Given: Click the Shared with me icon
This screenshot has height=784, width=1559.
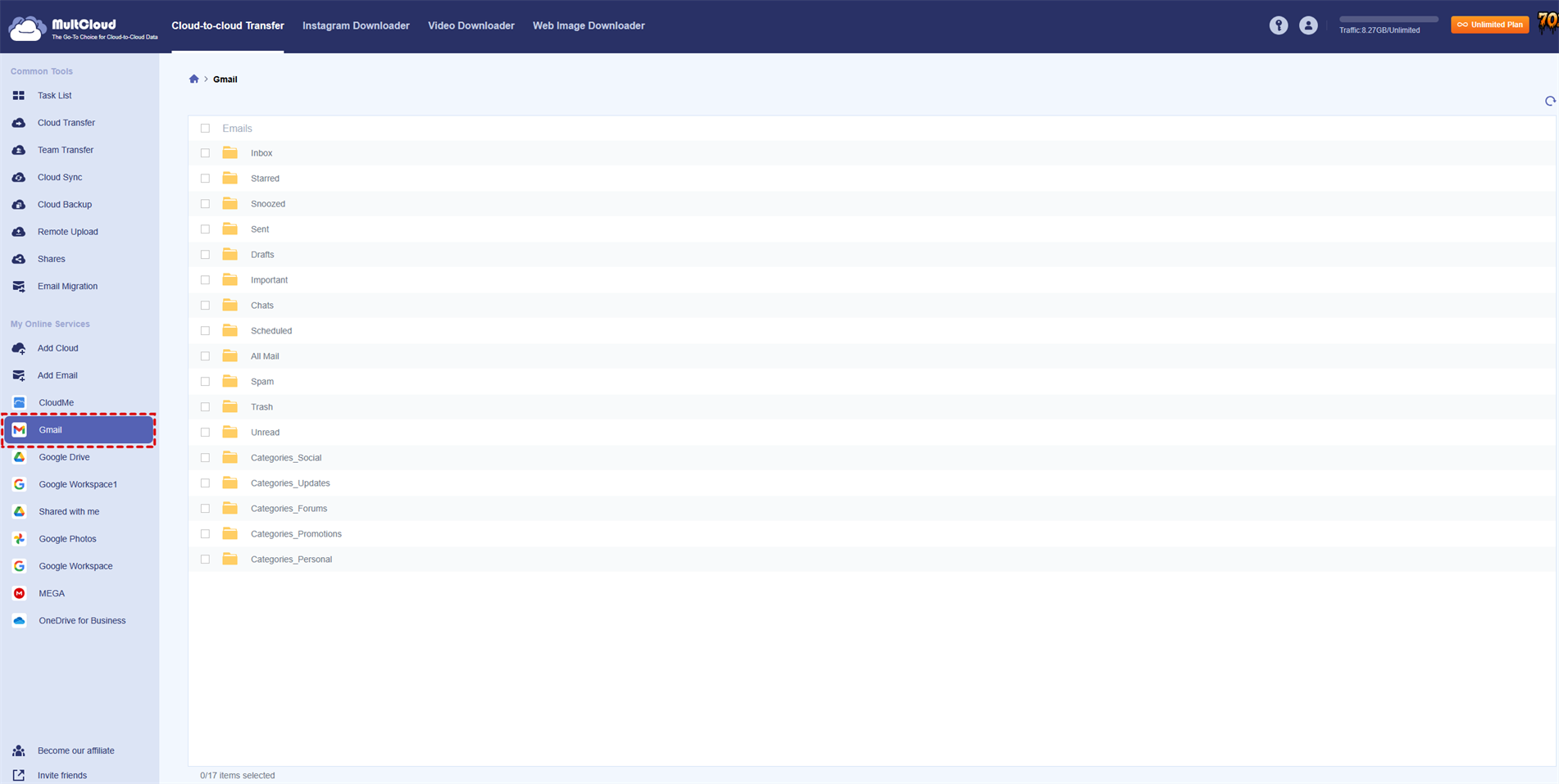Looking at the screenshot, I should pos(19,511).
